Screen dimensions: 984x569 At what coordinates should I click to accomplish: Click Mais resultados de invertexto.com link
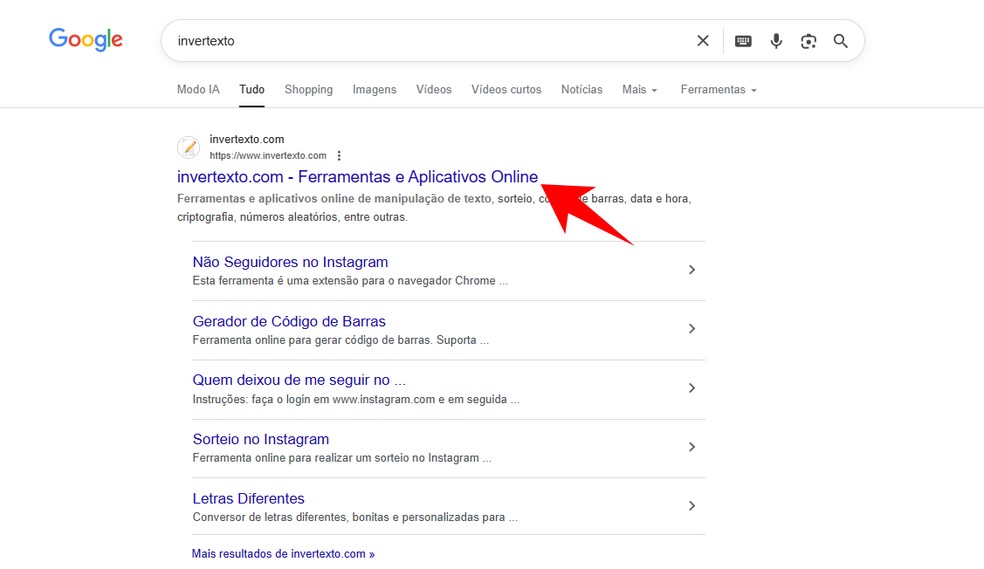click(283, 554)
